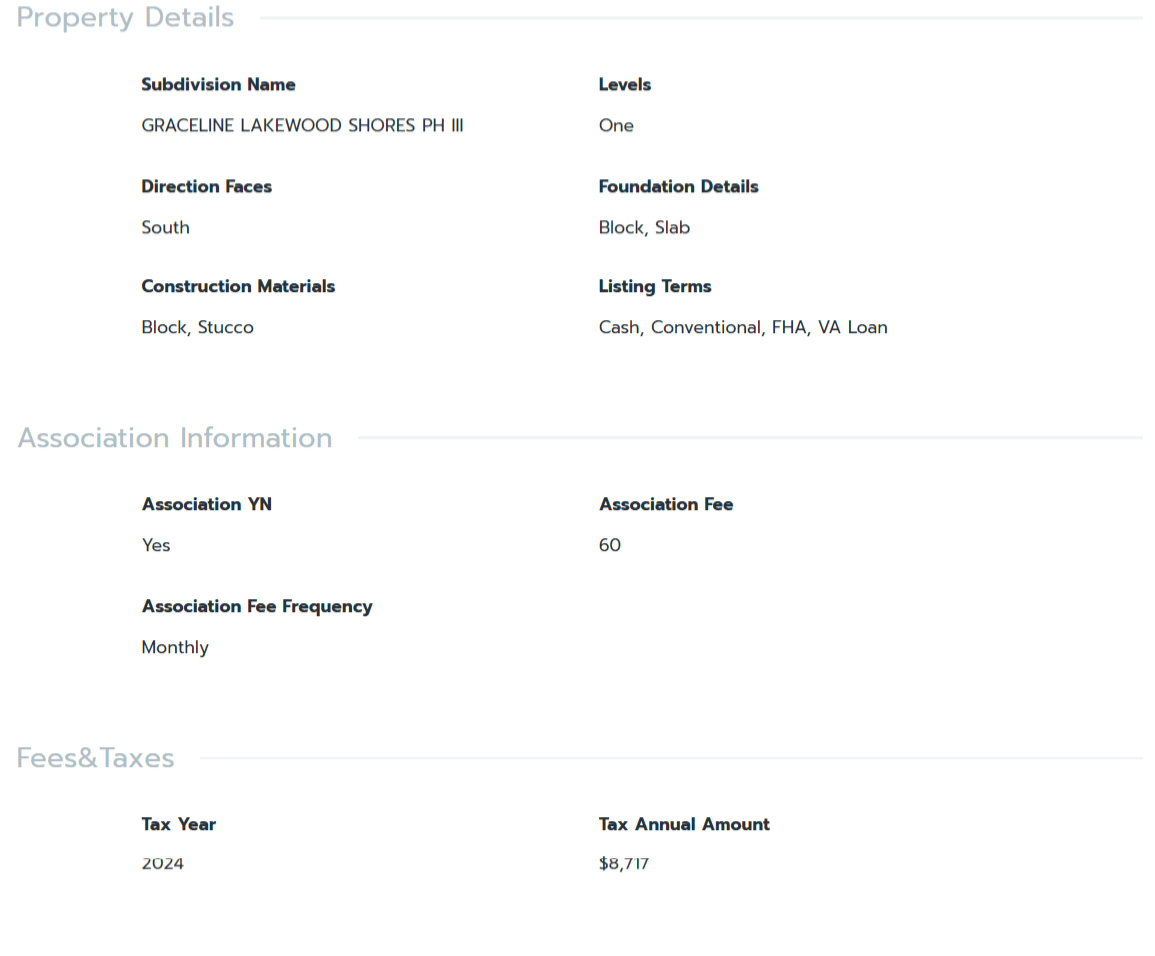Select the South direction value
1155x956 pixels.
[x=165, y=228]
